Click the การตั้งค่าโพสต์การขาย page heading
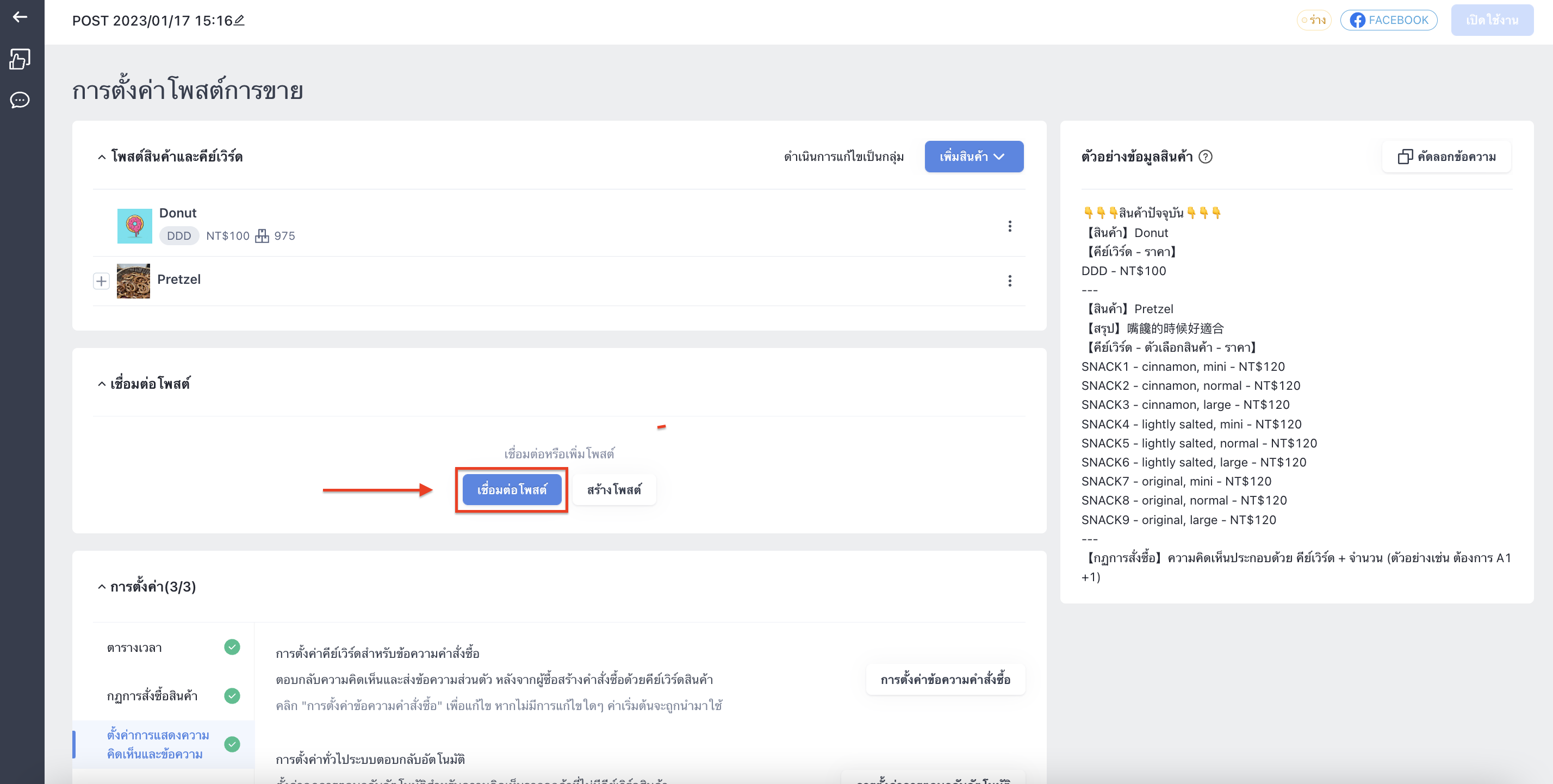The image size is (1553, 784). [x=188, y=90]
